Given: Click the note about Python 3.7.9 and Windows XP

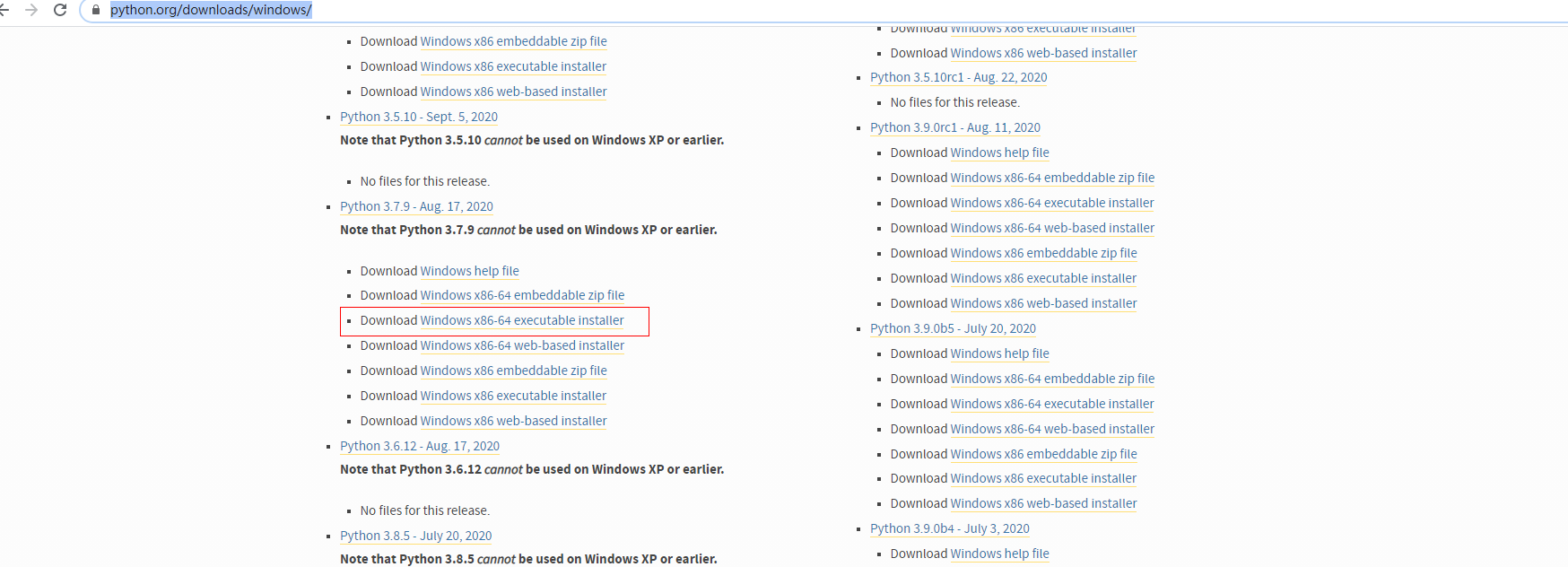Looking at the screenshot, I should click(528, 230).
